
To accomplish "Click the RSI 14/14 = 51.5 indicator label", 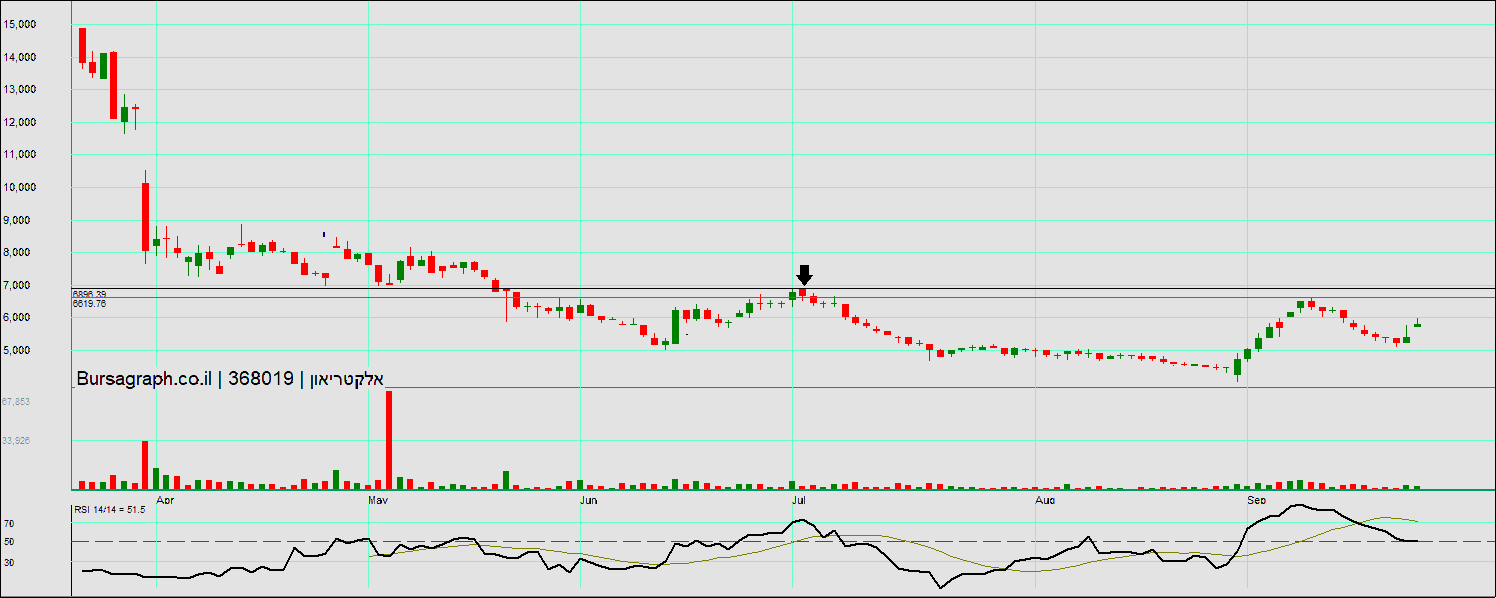I will pyautogui.click(x=110, y=510).
